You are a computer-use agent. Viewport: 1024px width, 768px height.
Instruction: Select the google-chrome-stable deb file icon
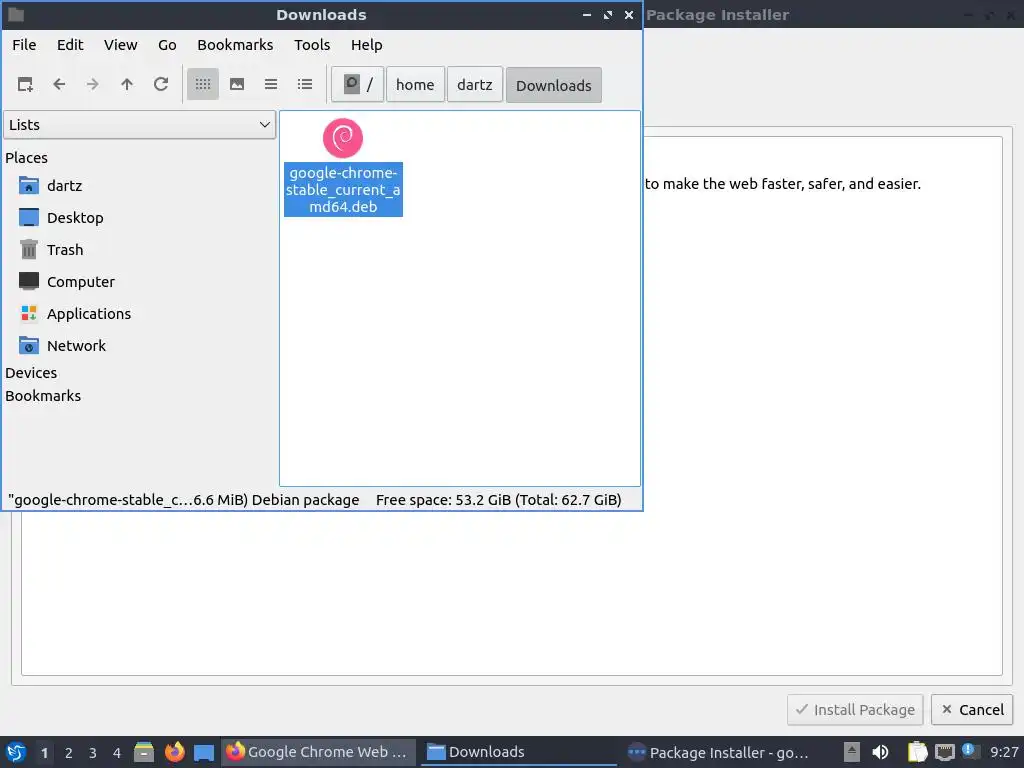[343, 138]
